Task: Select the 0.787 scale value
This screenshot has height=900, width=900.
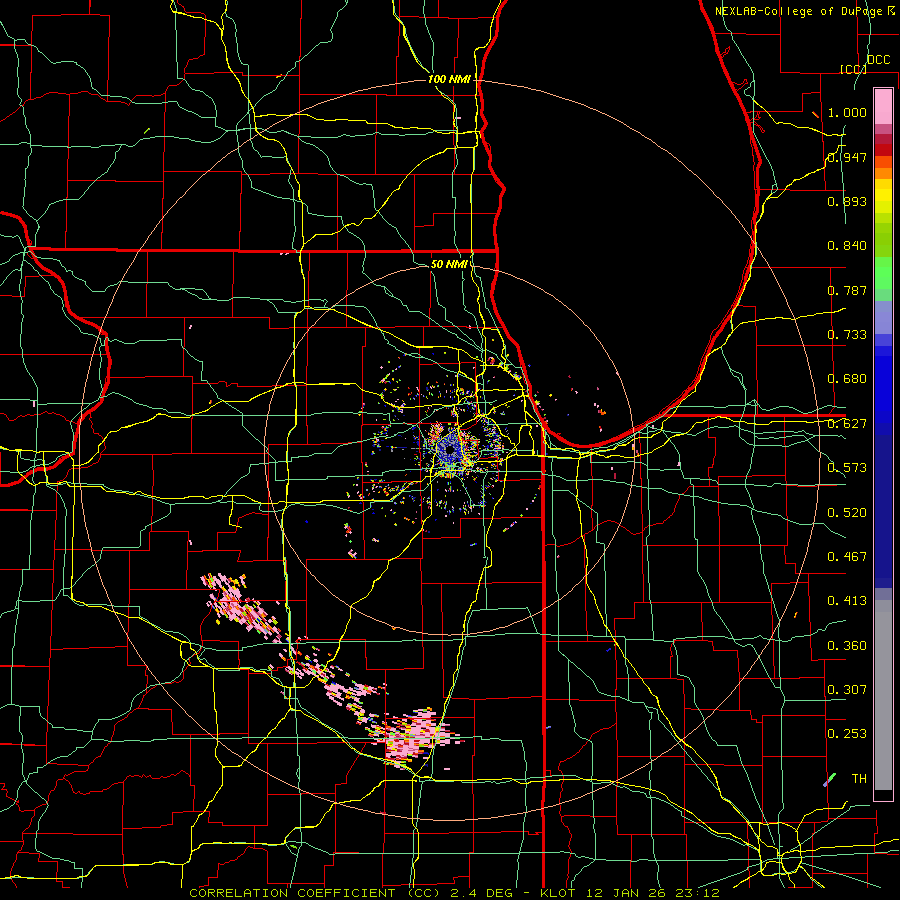Action: coord(847,290)
